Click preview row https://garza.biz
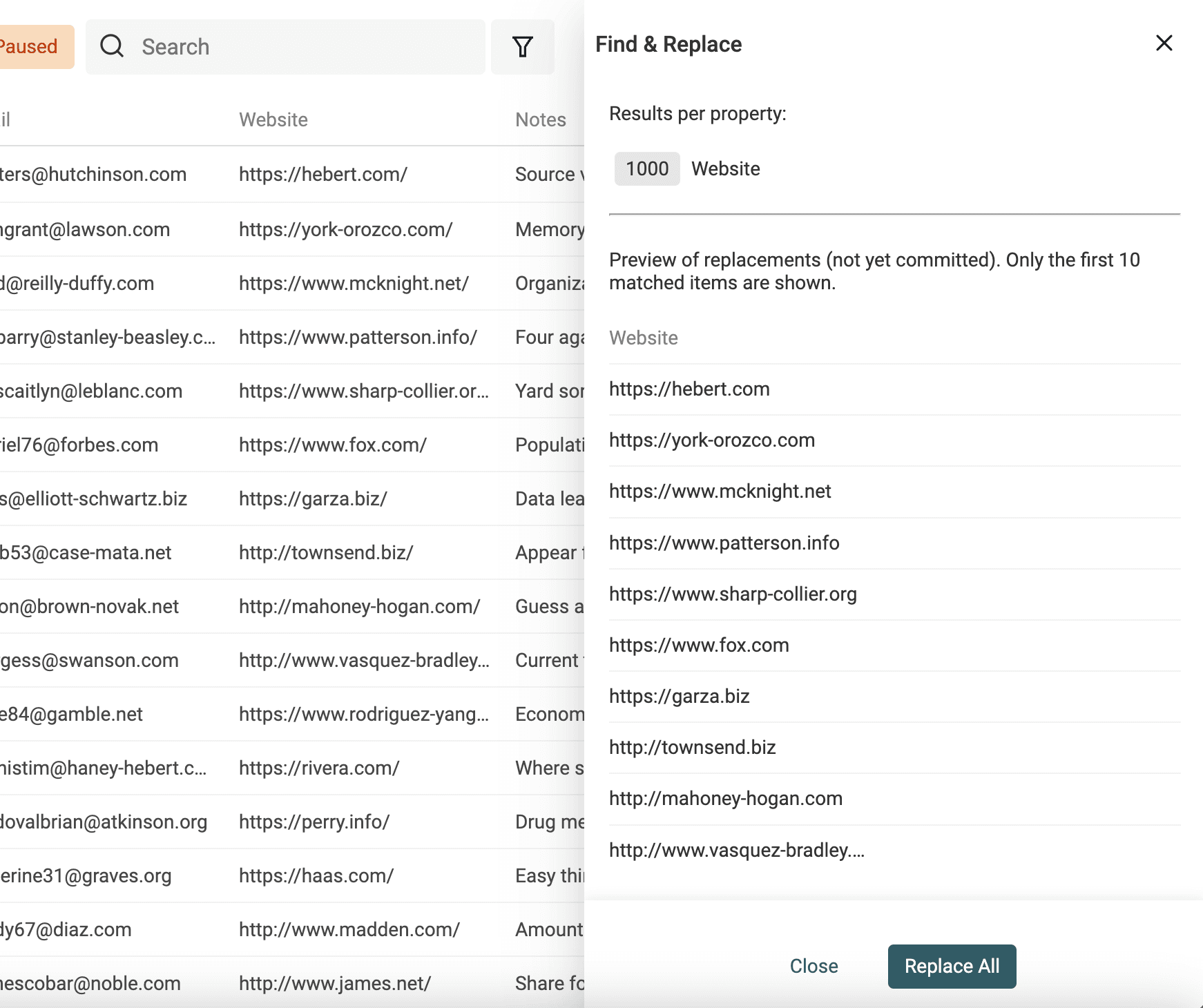1203x1008 pixels. click(680, 696)
